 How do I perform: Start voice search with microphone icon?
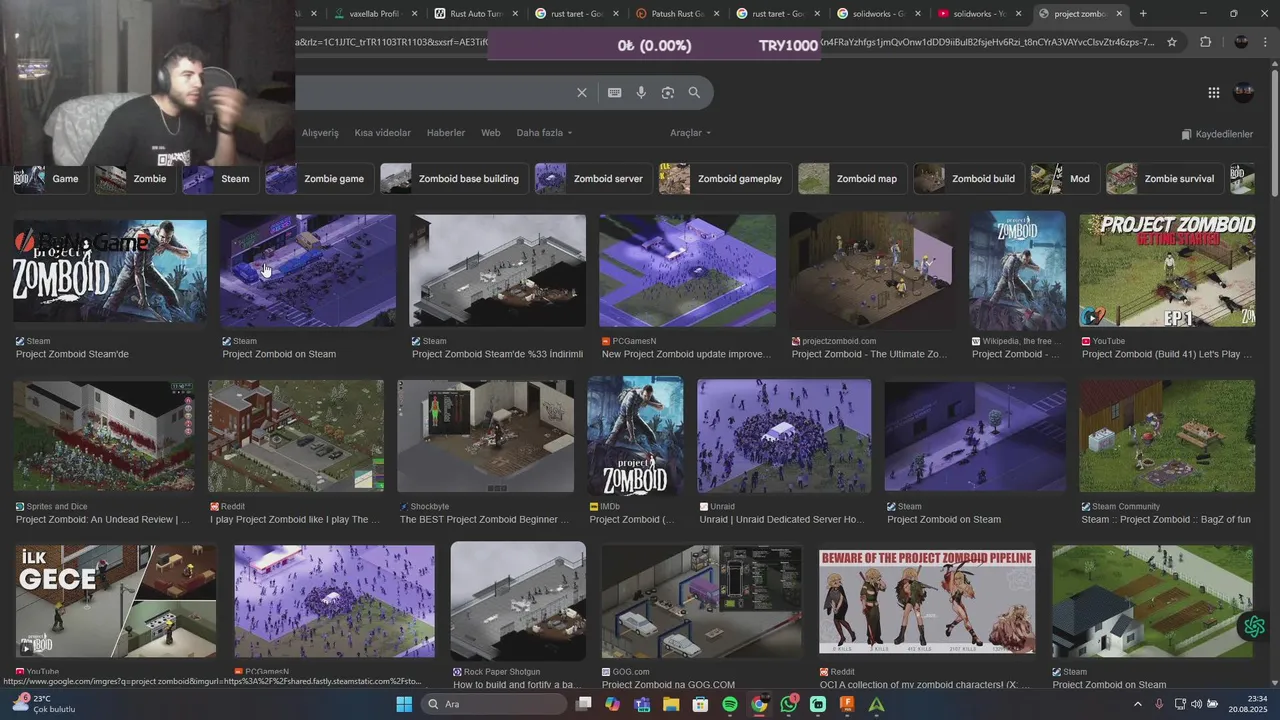tap(641, 93)
